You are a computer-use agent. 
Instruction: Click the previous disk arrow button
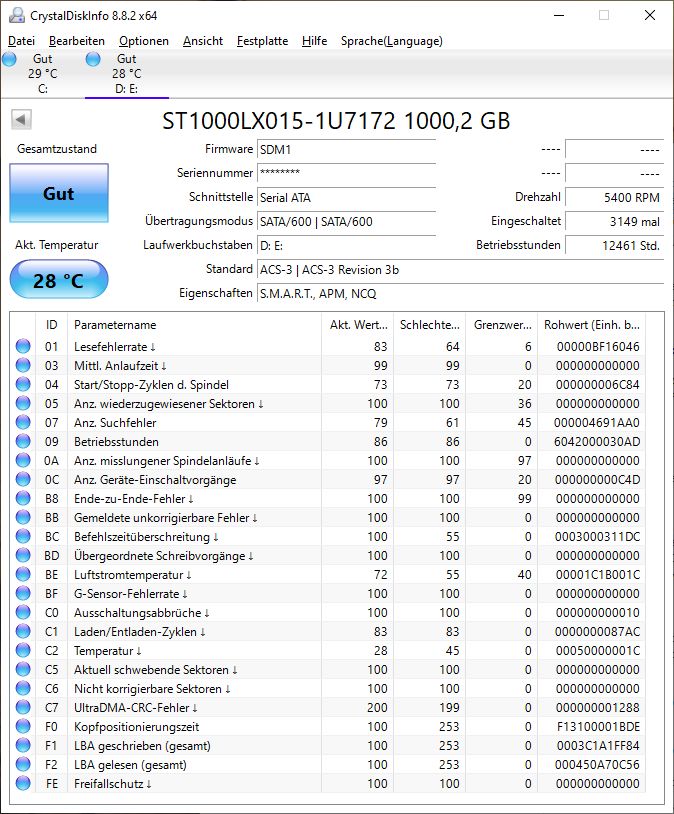click(21, 120)
